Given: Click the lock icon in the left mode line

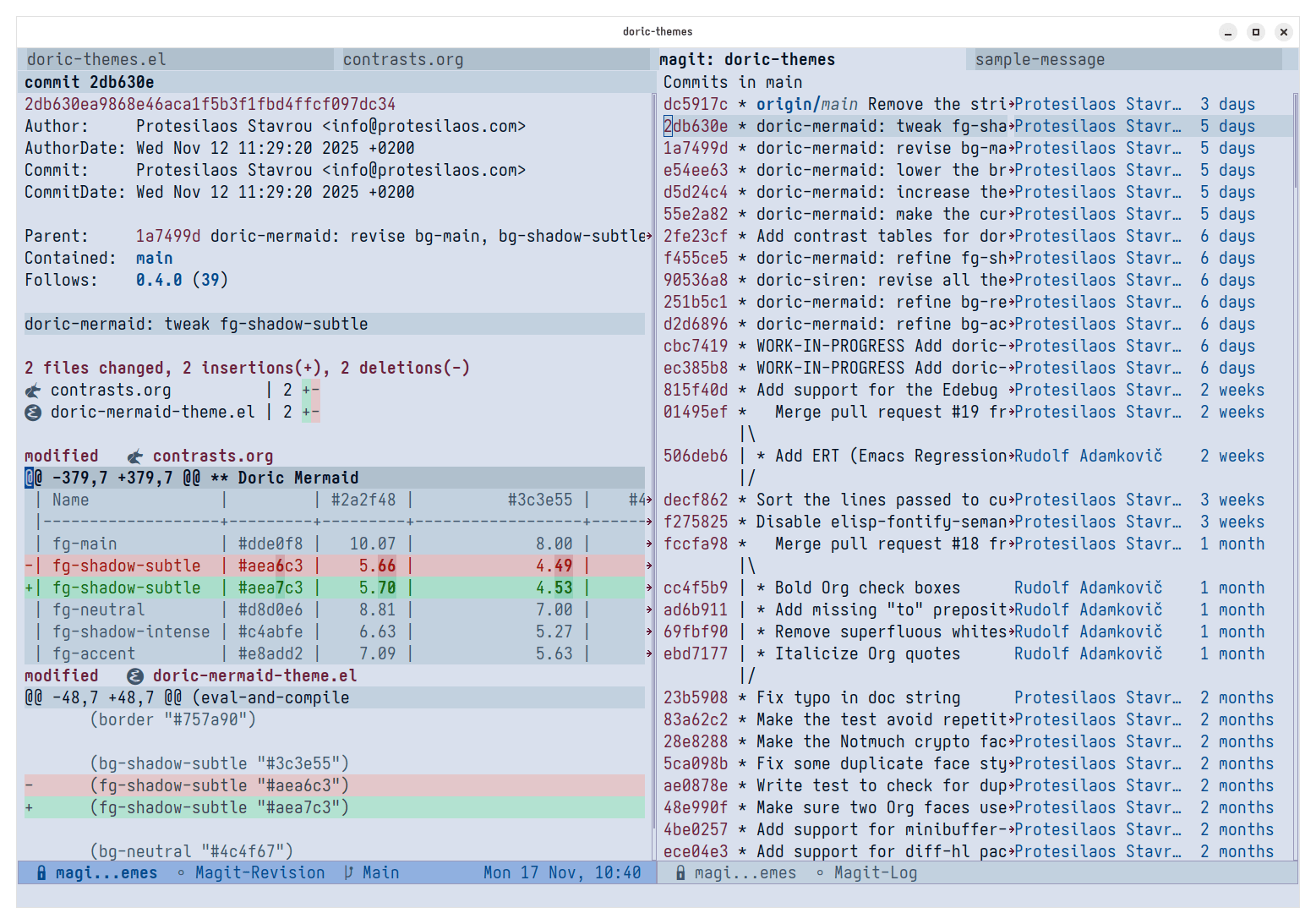Looking at the screenshot, I should [41, 873].
